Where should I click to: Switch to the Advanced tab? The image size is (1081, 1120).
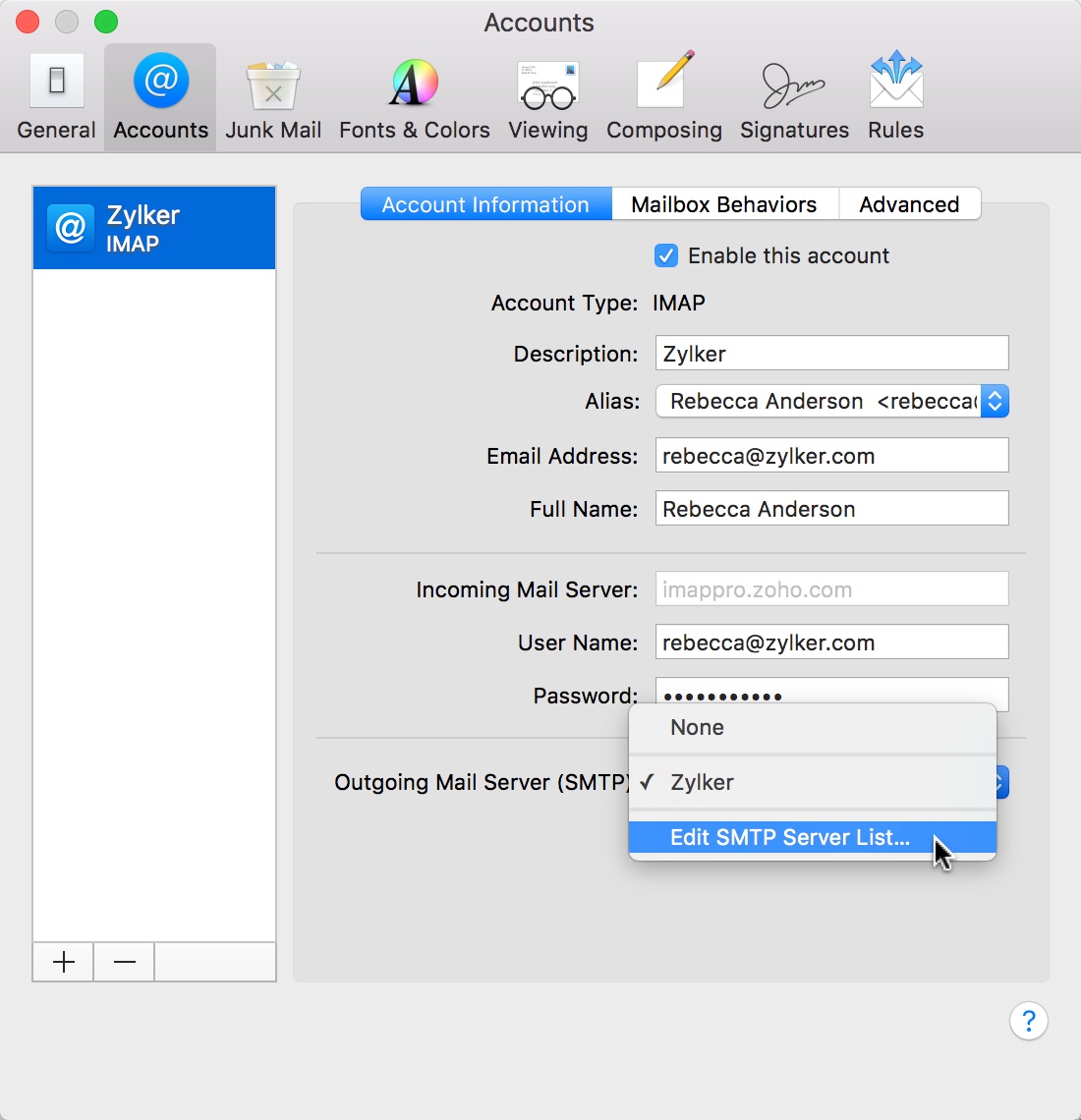pos(909,204)
